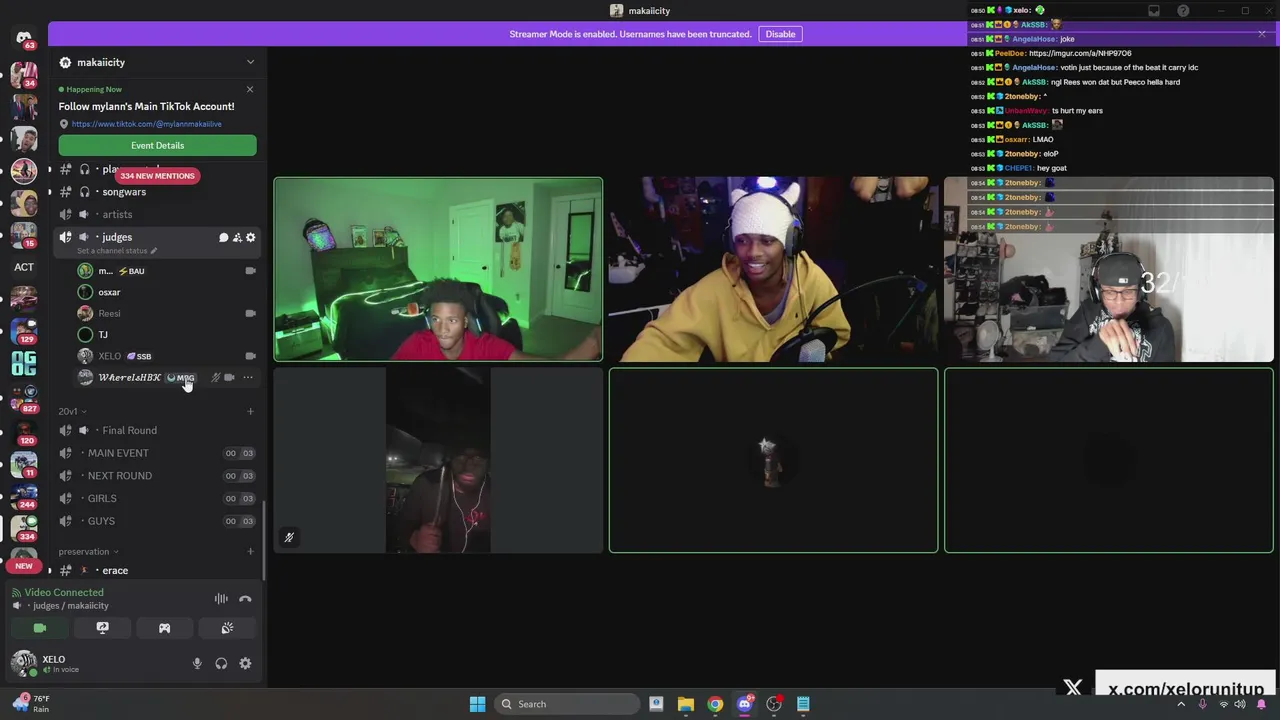Open the OG server icon in sidebar
The height and width of the screenshot is (720, 1280).
[24, 364]
